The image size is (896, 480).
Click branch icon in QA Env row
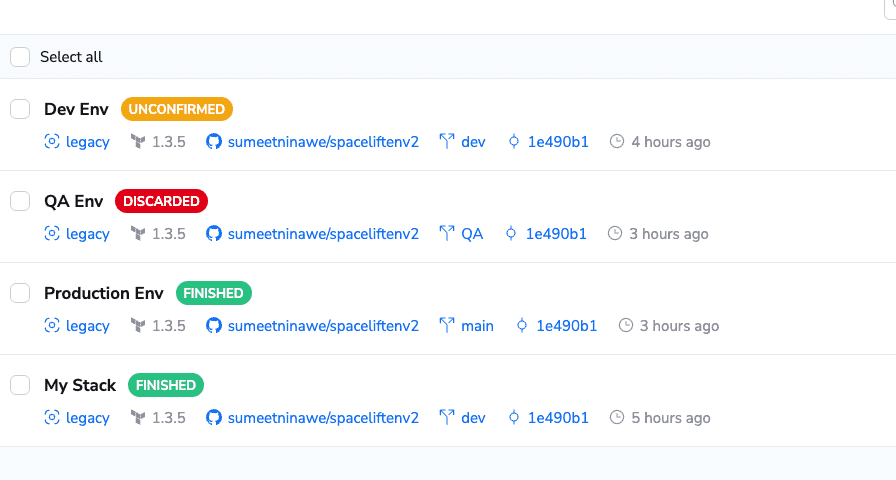447,233
